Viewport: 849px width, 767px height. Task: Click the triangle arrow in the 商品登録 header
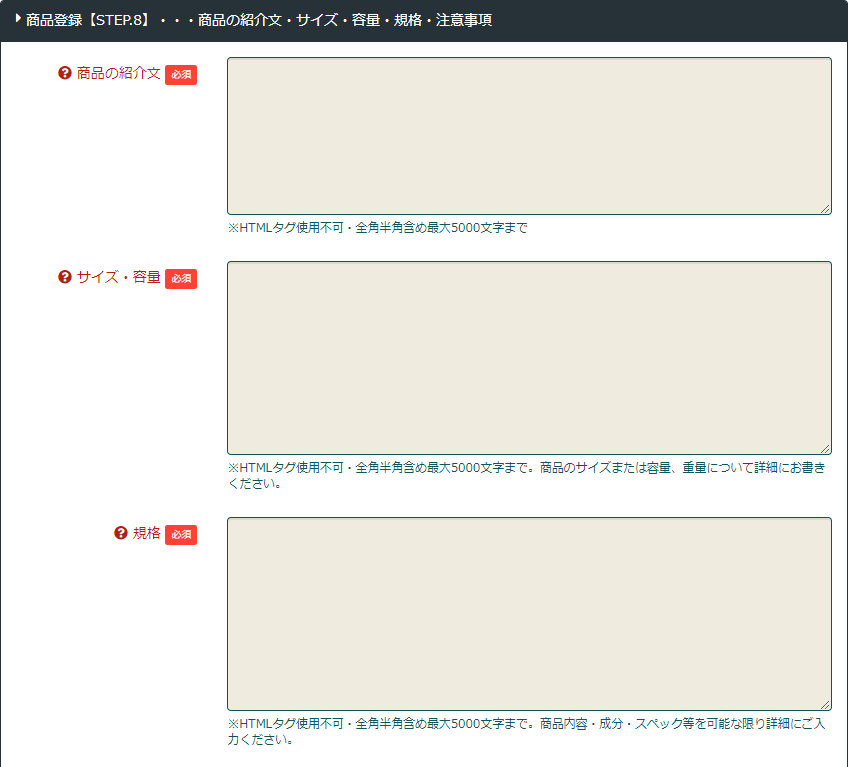point(18,19)
